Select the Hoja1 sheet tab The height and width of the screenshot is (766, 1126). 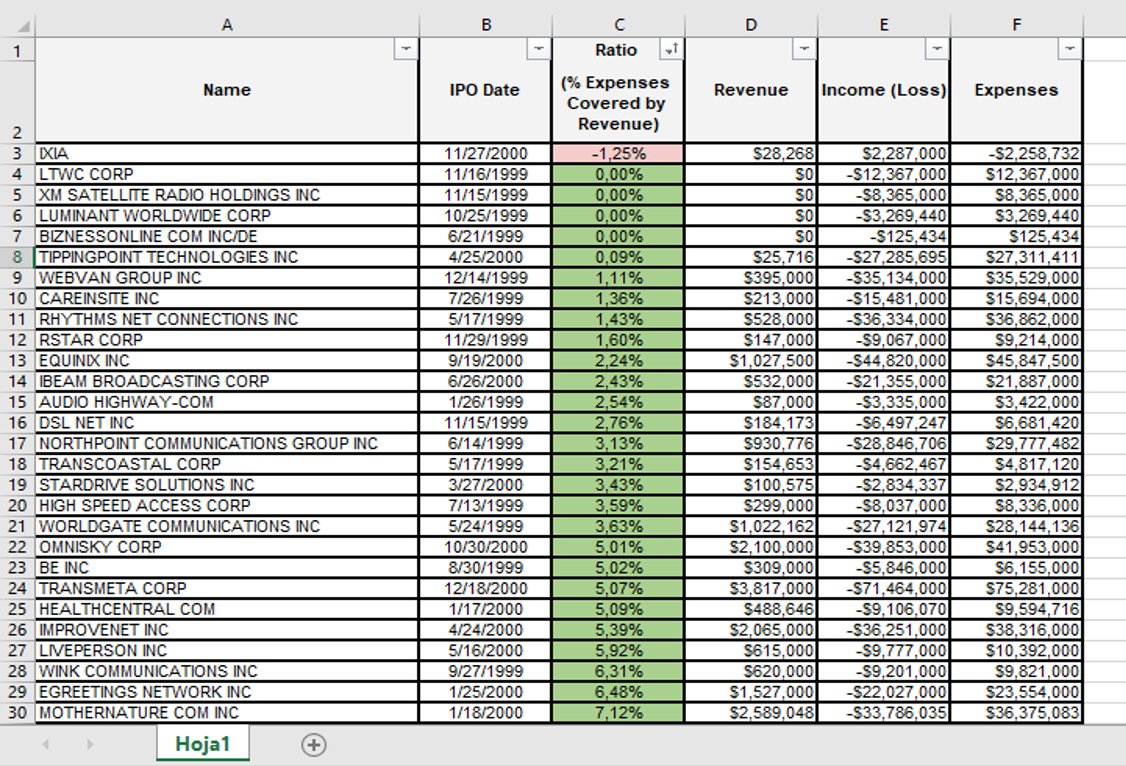pyautogui.click(x=203, y=744)
